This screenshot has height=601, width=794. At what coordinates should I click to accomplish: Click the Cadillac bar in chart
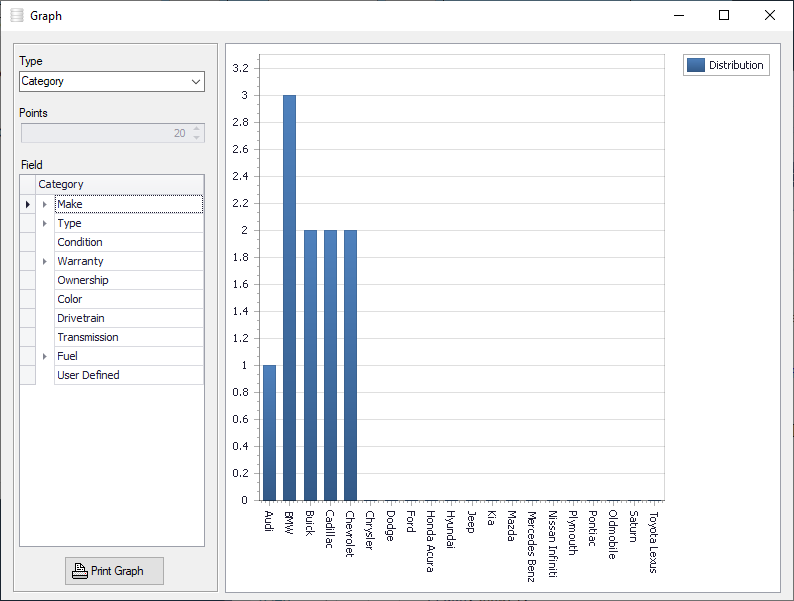coord(330,366)
